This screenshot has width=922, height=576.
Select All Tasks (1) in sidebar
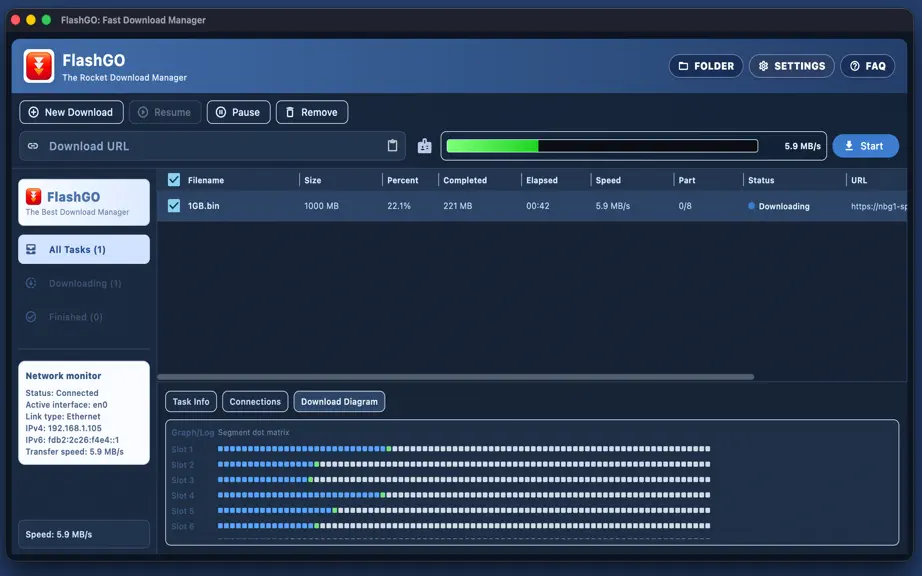[84, 249]
